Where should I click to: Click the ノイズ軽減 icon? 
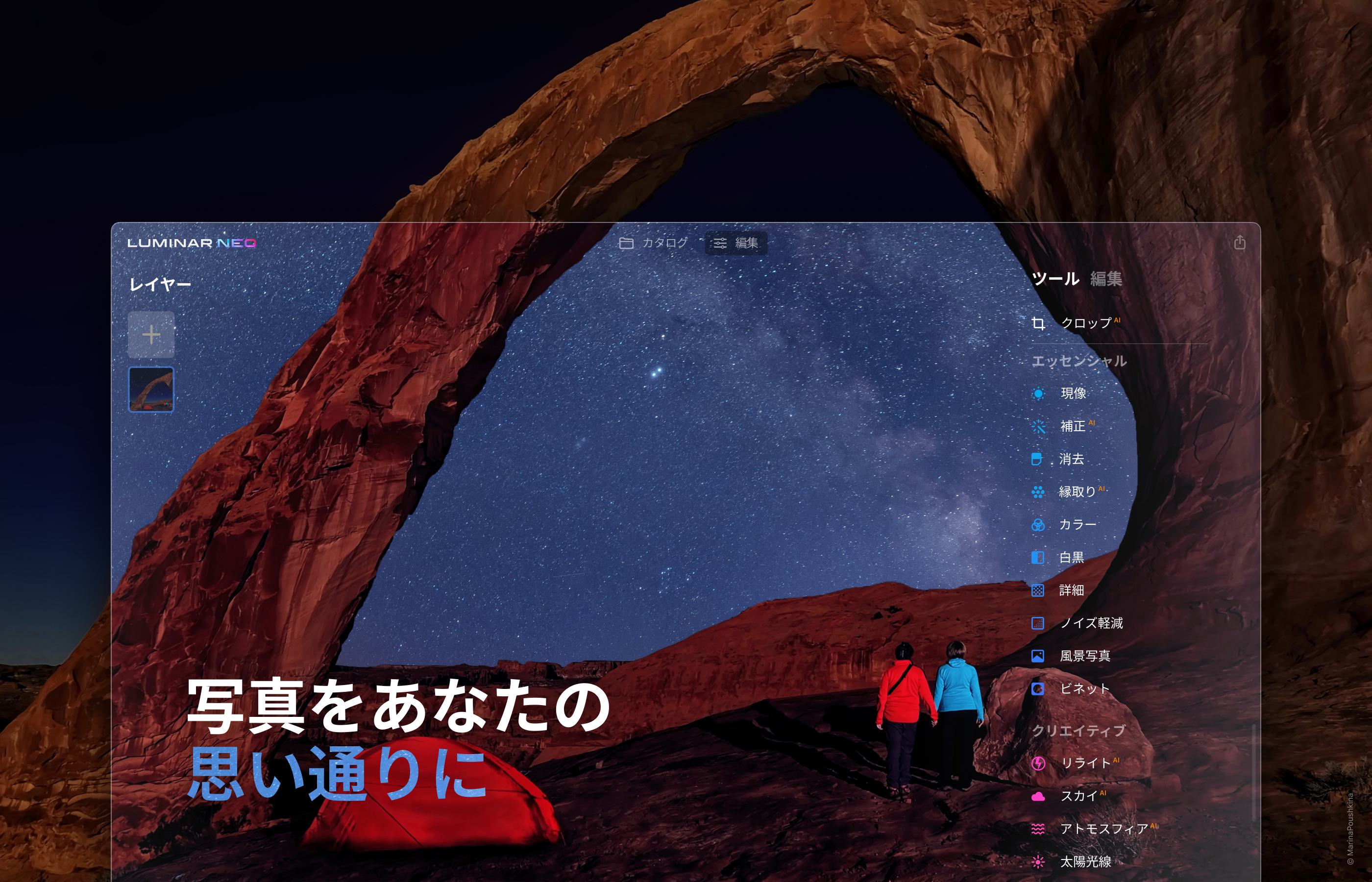[1038, 623]
